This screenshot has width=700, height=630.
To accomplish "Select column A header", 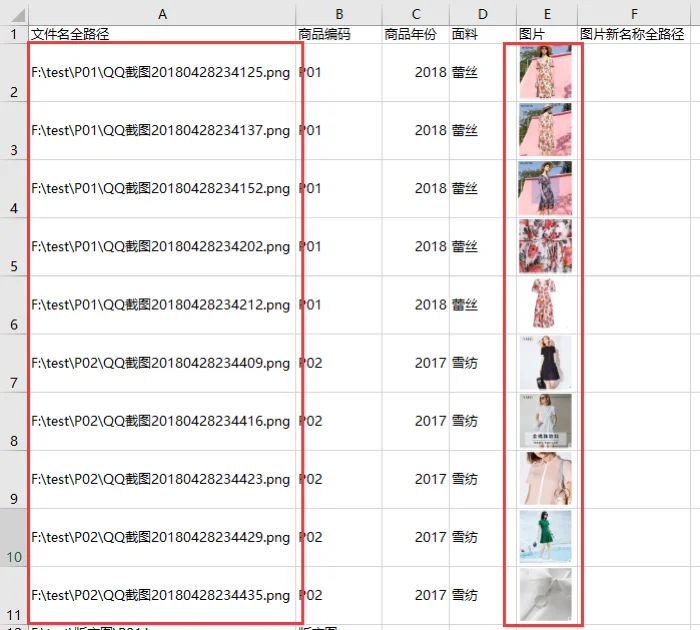I will click(x=162, y=14).
